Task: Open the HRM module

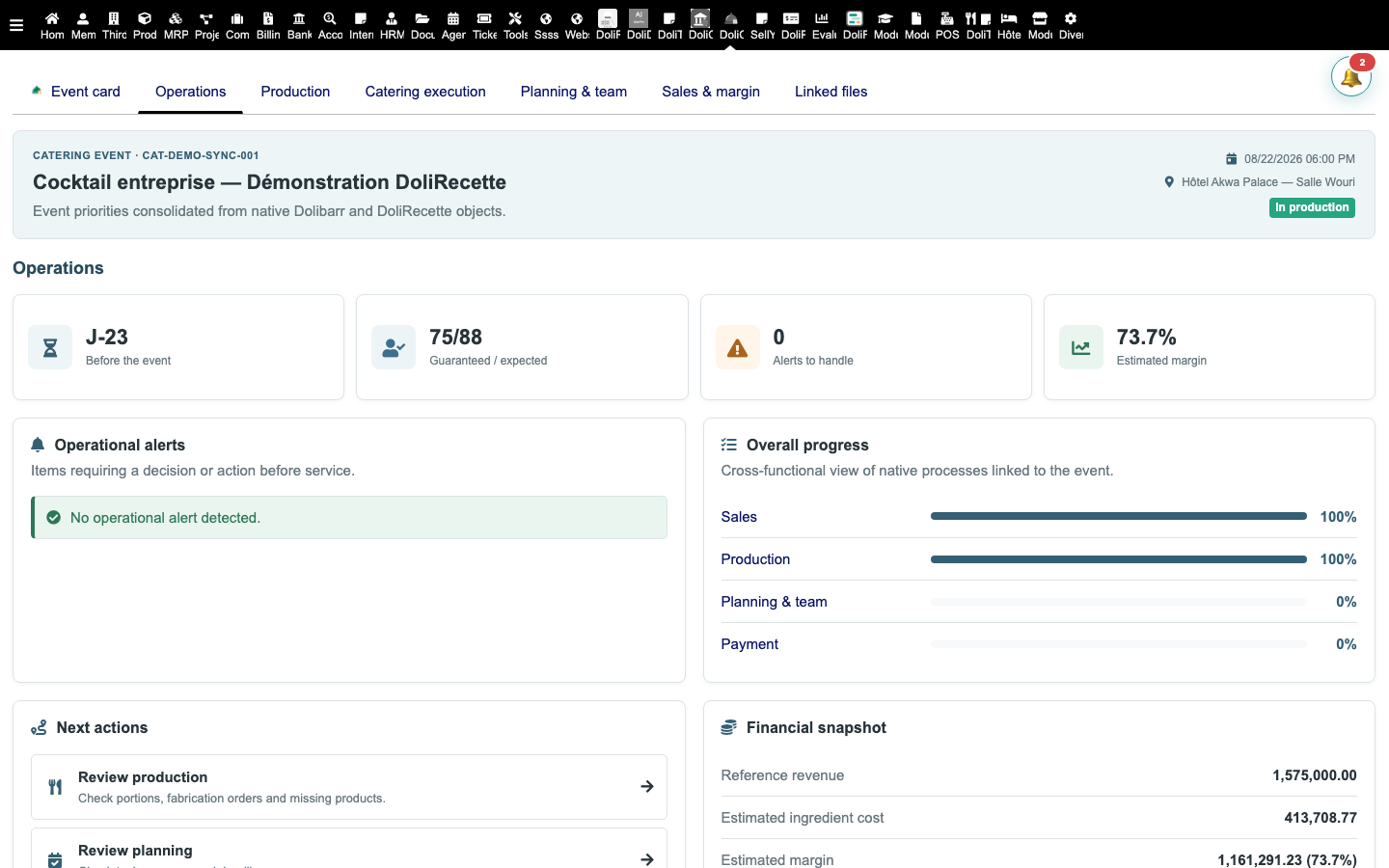Action: click(392, 25)
